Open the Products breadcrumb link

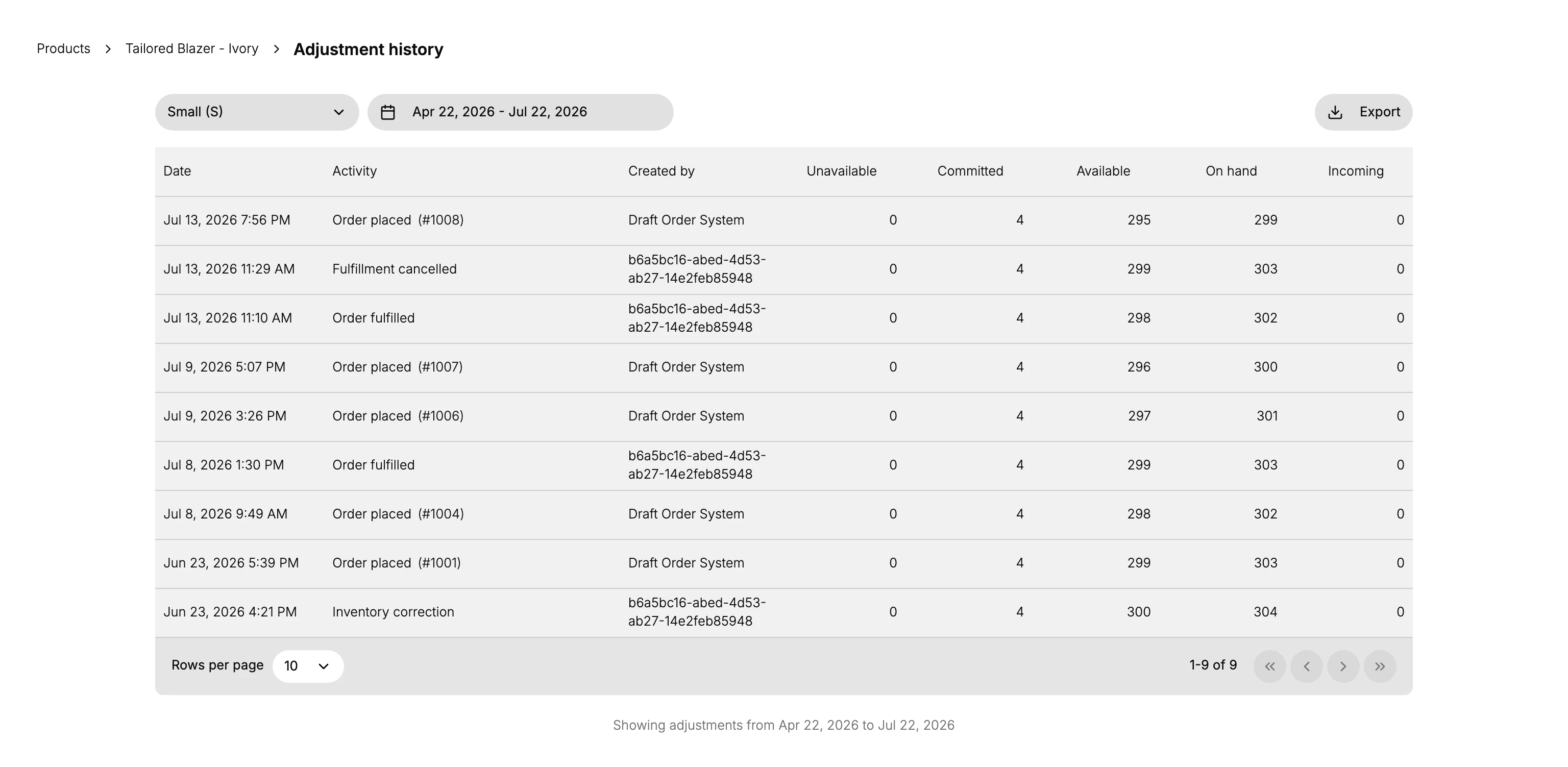pyautogui.click(x=63, y=48)
